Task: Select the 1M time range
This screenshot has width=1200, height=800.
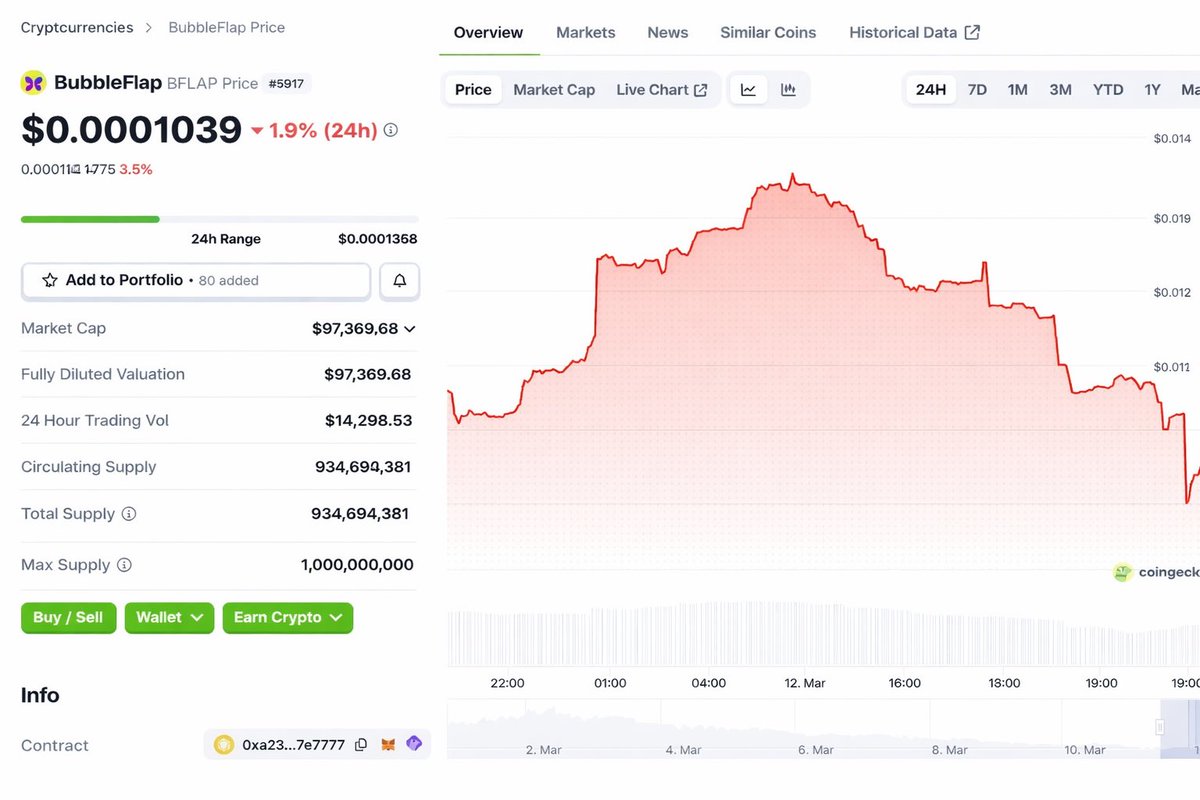Action: (x=1018, y=90)
